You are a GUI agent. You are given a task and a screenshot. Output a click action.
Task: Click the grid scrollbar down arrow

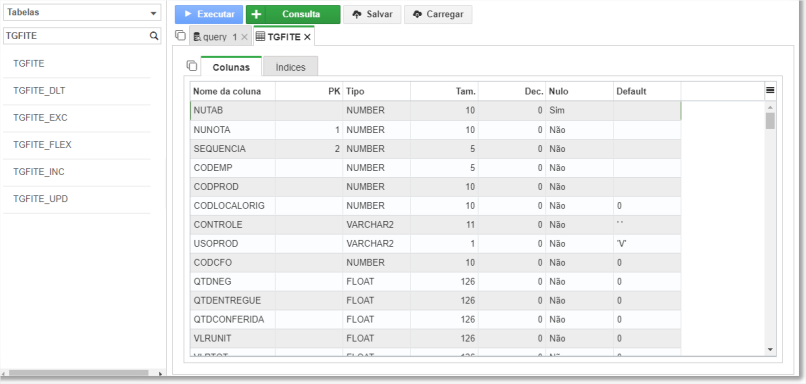pyautogui.click(x=770, y=349)
